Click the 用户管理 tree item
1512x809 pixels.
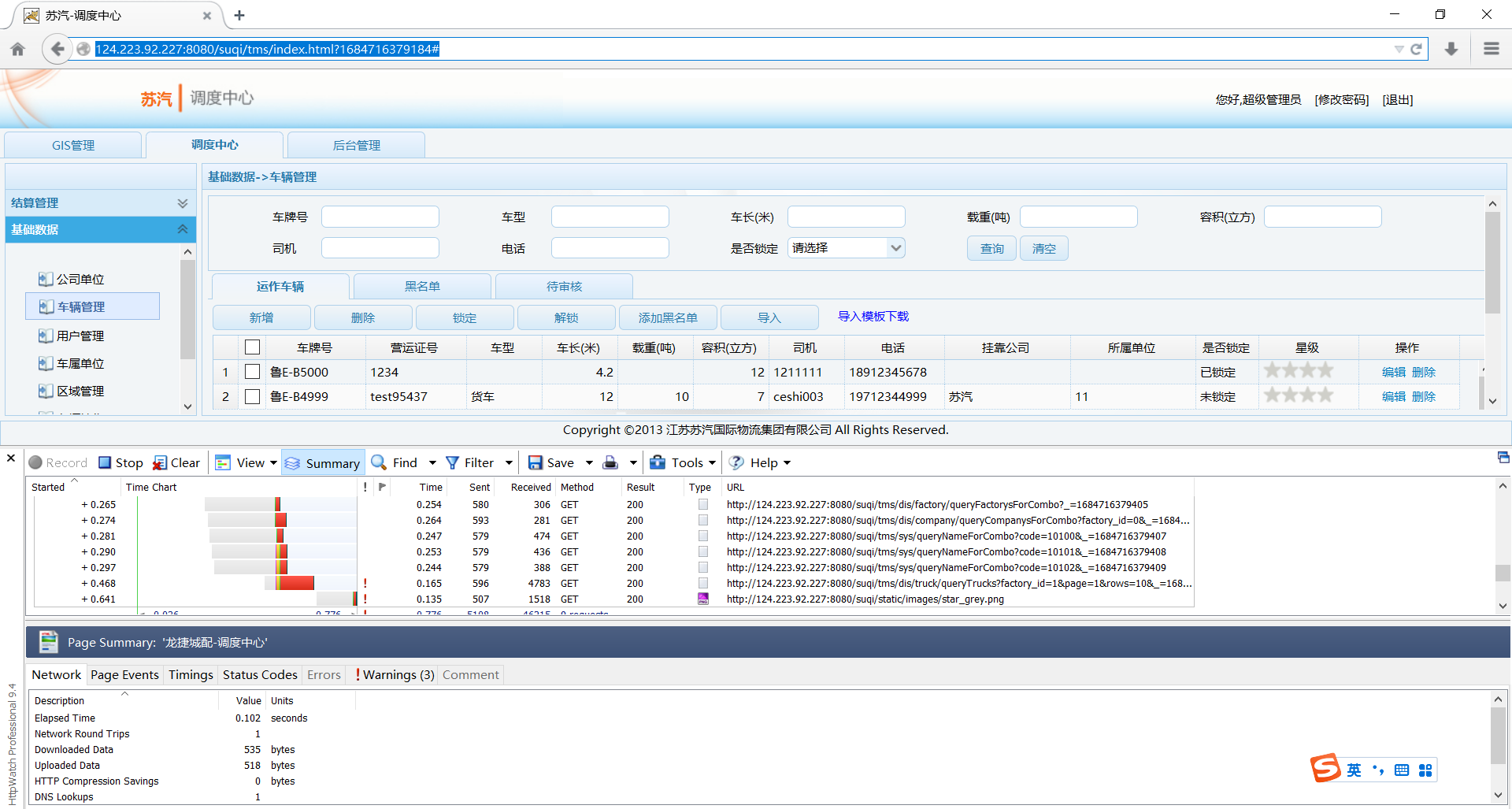click(80, 336)
